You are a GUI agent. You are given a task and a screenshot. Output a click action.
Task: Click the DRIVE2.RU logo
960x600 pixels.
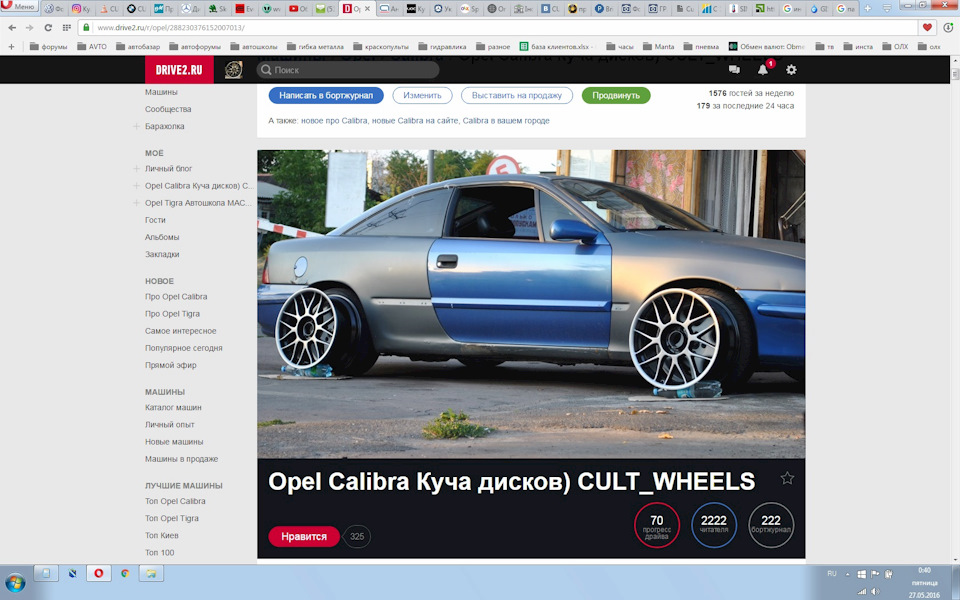pyautogui.click(x=179, y=70)
